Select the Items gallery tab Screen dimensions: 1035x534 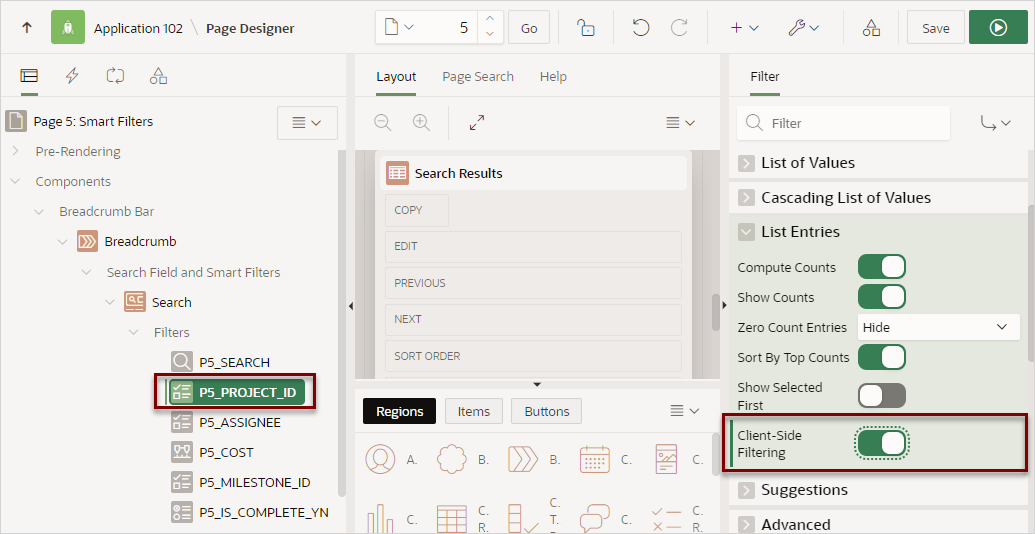point(474,411)
